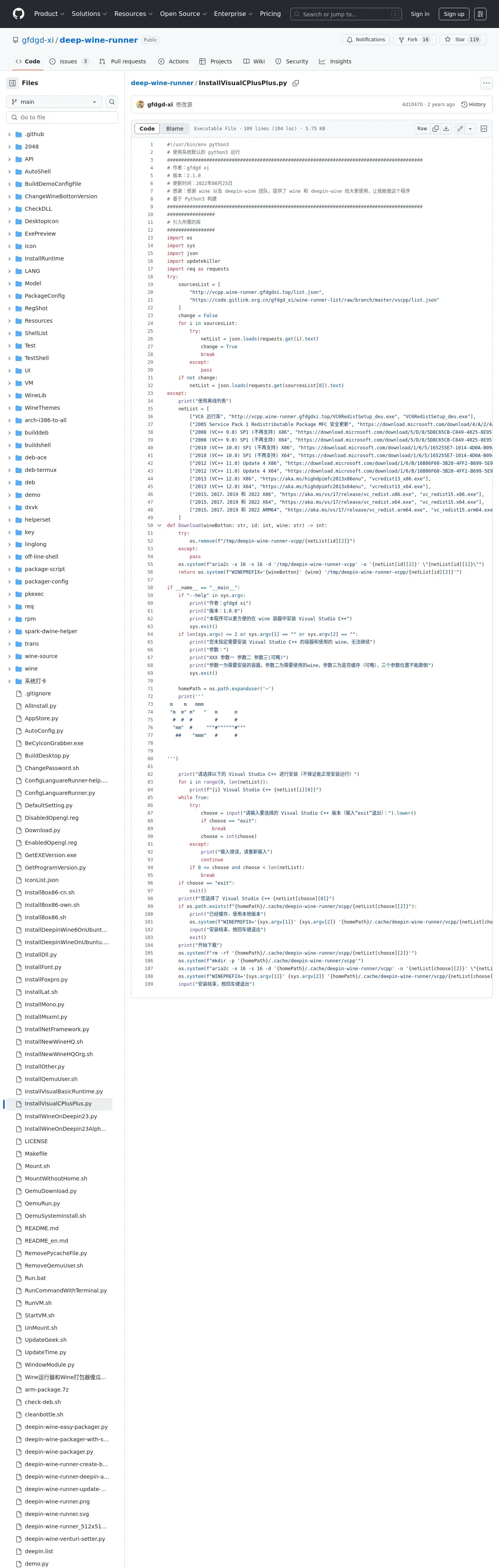Open the Projects tab
Viewport: 499px width, 1568px height.
coord(216,61)
